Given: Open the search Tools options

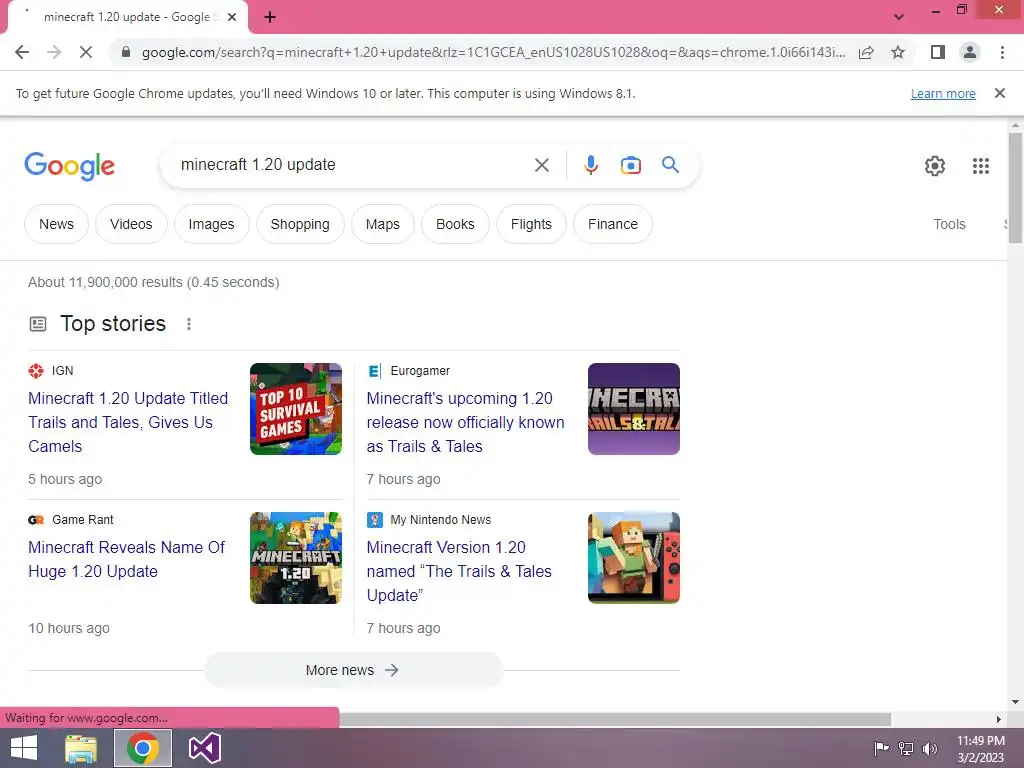Looking at the screenshot, I should pos(949,224).
